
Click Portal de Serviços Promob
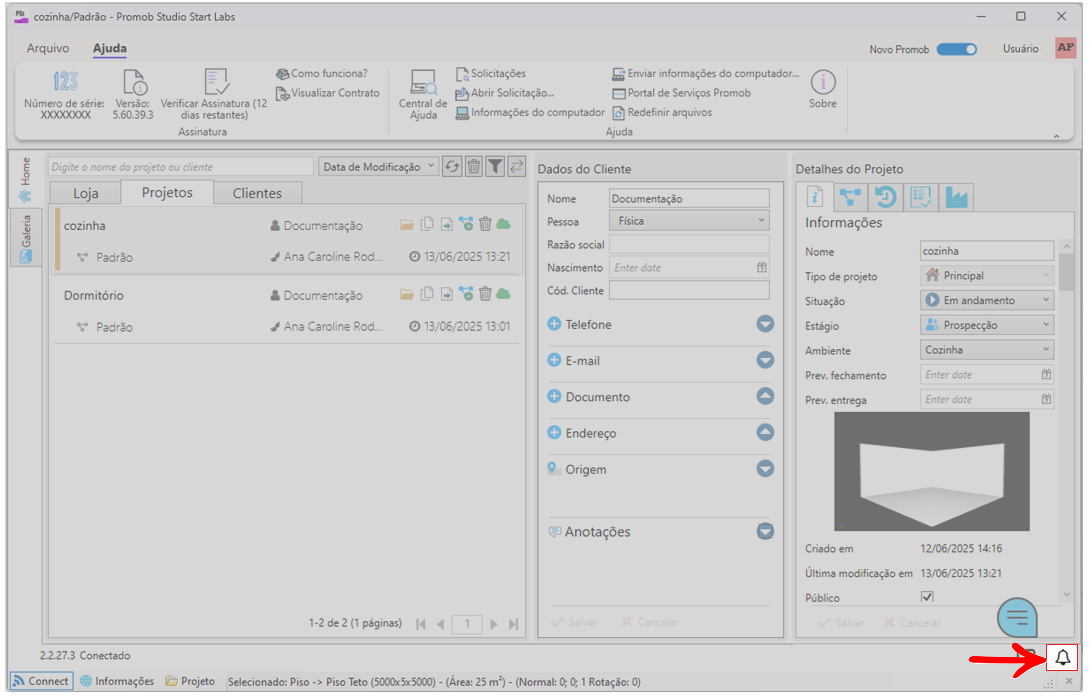(x=682, y=93)
